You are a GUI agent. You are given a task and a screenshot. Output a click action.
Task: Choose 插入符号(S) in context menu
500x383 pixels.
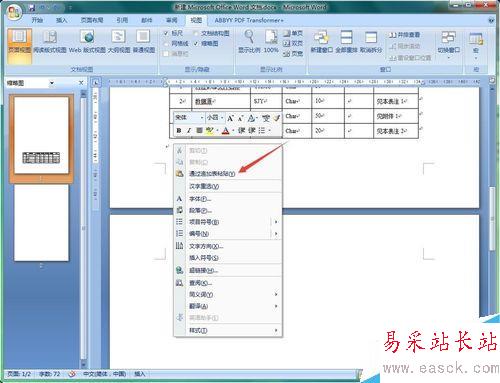pos(228,258)
